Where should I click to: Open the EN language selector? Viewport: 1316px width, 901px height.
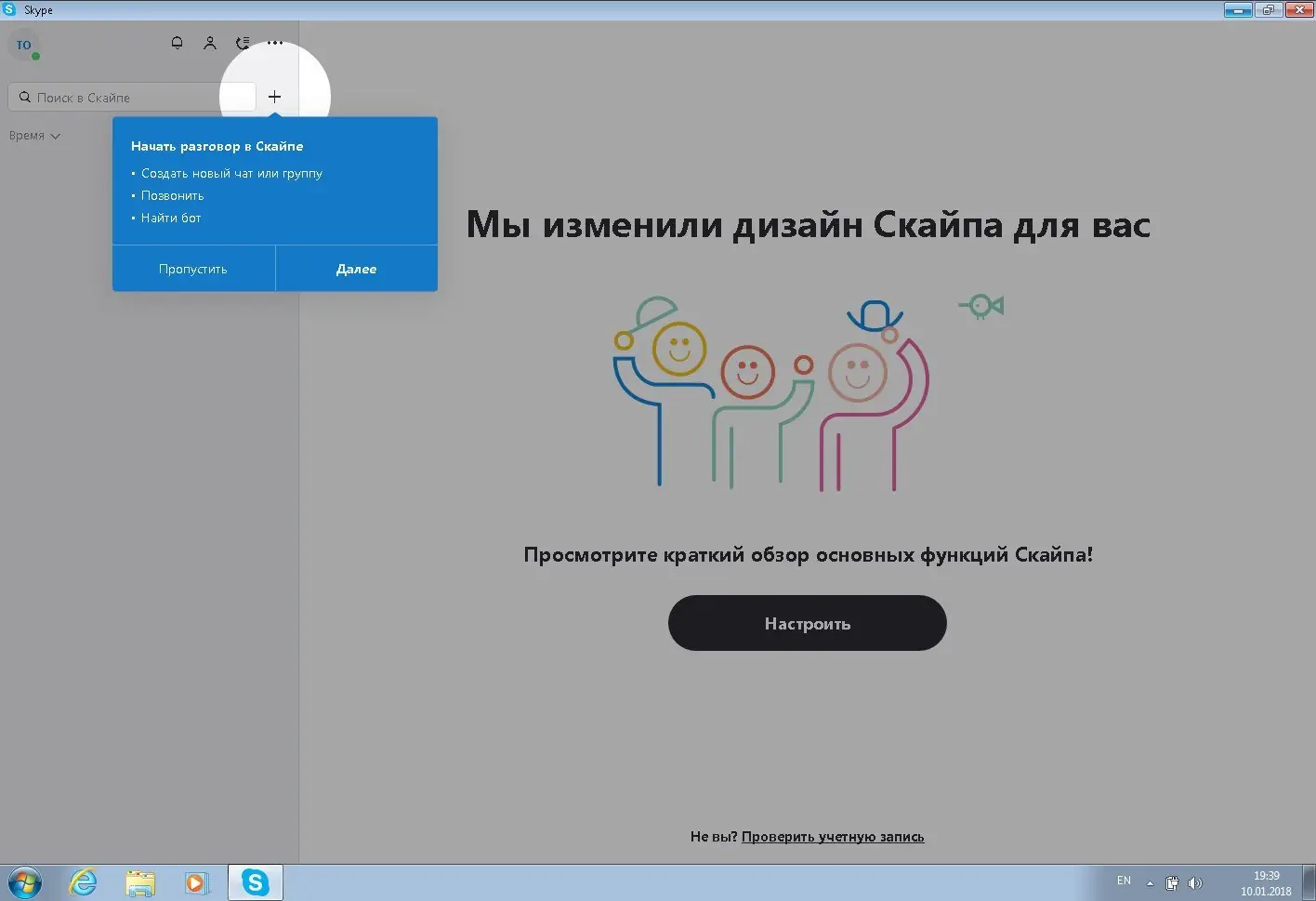point(1124,881)
